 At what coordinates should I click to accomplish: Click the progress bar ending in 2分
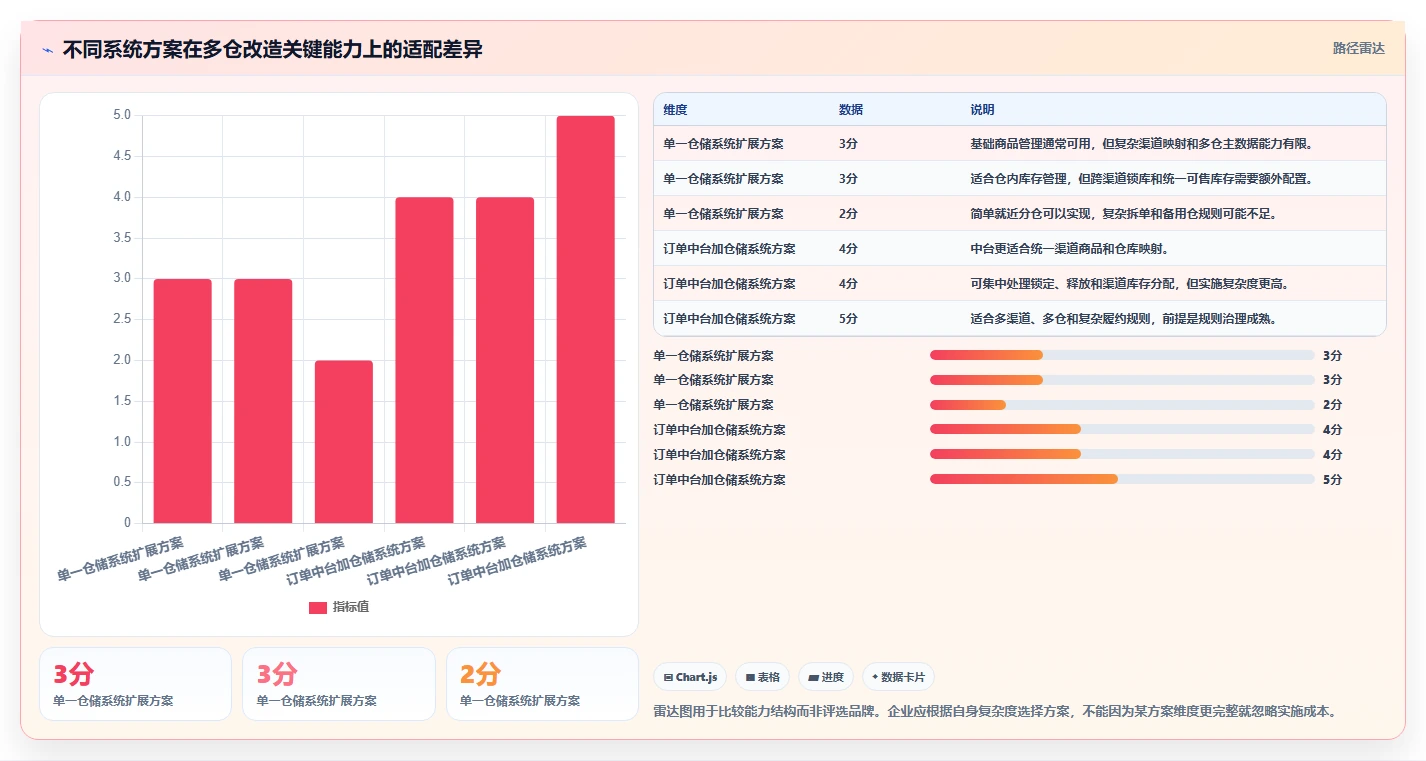(x=1122, y=405)
